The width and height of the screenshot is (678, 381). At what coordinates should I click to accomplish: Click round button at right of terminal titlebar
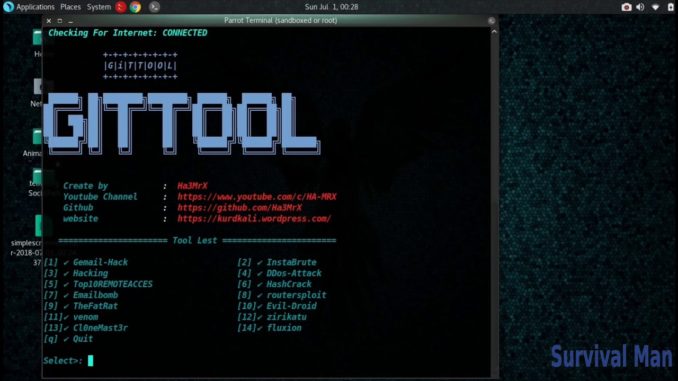point(491,21)
